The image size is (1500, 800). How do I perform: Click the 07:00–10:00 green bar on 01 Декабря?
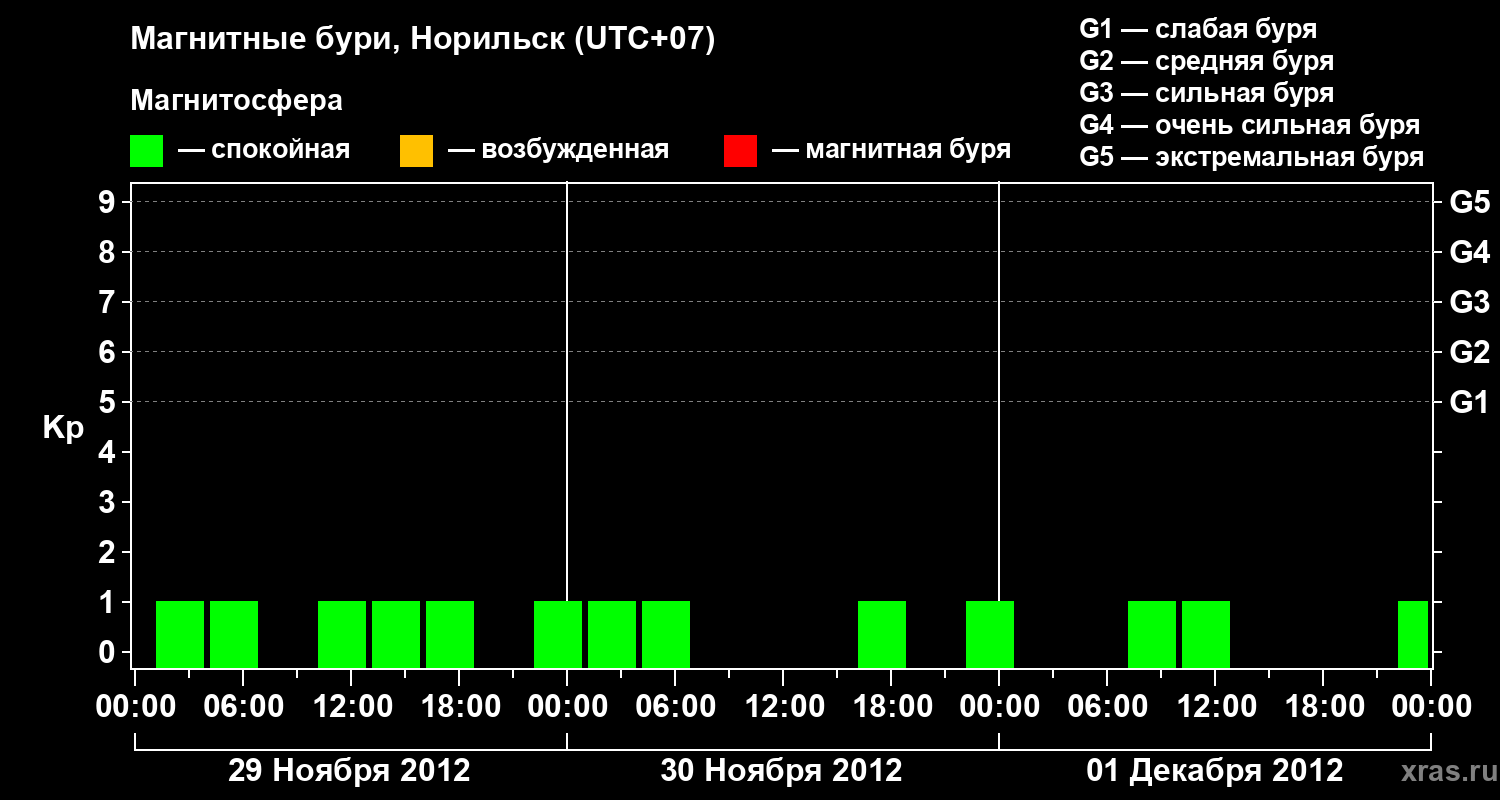click(1152, 634)
